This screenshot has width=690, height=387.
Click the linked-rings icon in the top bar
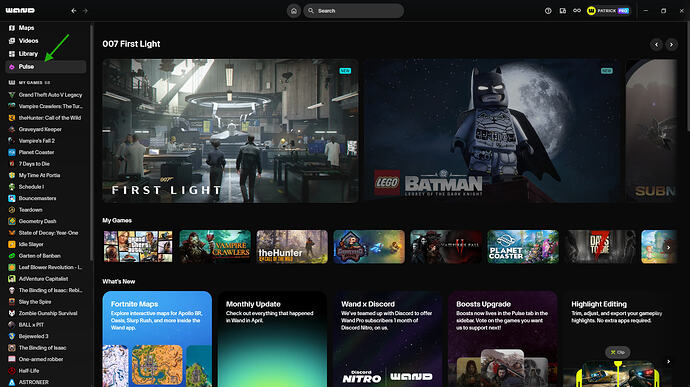click(x=577, y=11)
